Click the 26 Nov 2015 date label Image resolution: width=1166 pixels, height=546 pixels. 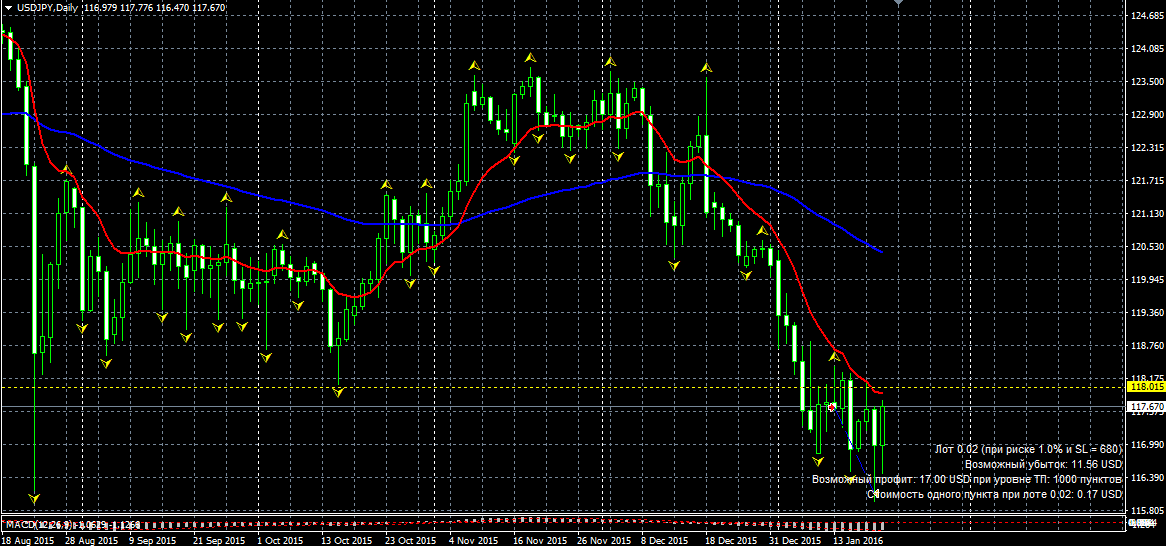pyautogui.click(x=605, y=539)
